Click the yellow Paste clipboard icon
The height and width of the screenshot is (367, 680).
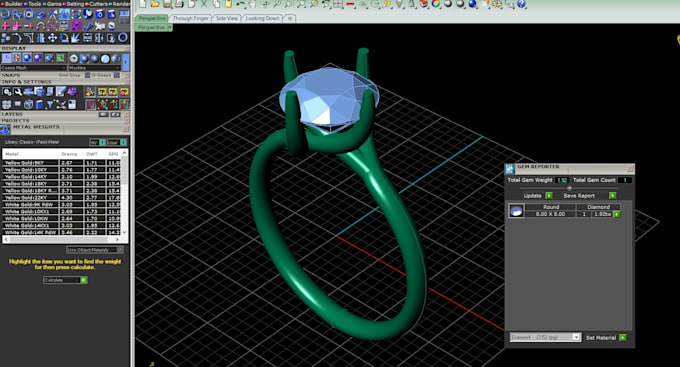pos(229,4)
